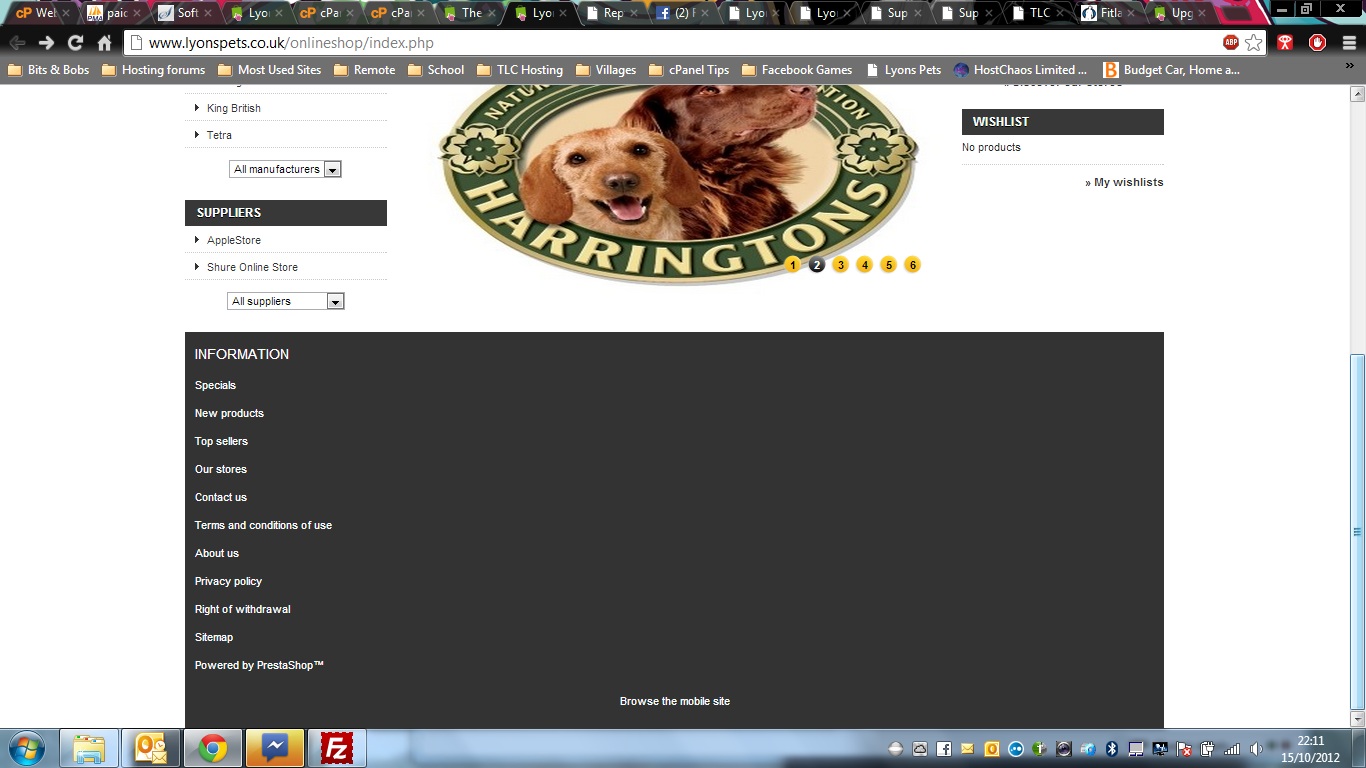Expand the Remote bookmark folder
Viewport: 1366px width, 768px height.
(x=364, y=70)
